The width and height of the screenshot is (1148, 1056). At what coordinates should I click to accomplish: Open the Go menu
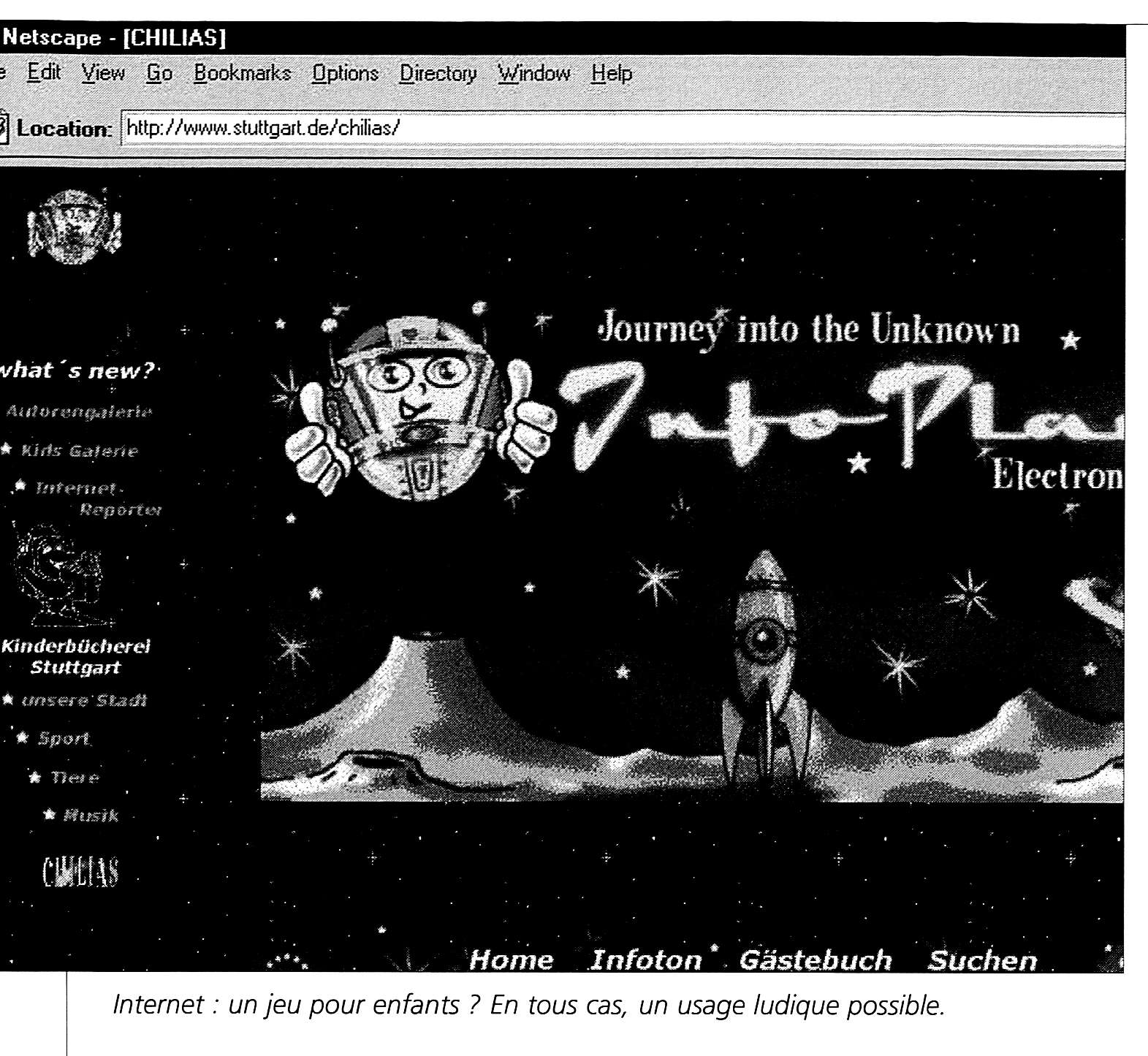pos(159,72)
